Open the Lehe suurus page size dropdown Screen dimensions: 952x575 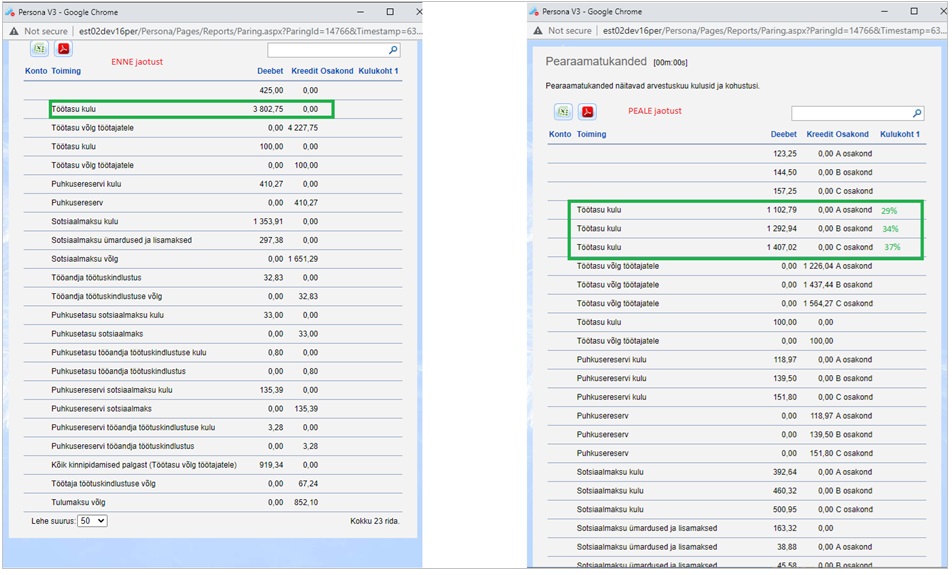pyautogui.click(x=92, y=521)
